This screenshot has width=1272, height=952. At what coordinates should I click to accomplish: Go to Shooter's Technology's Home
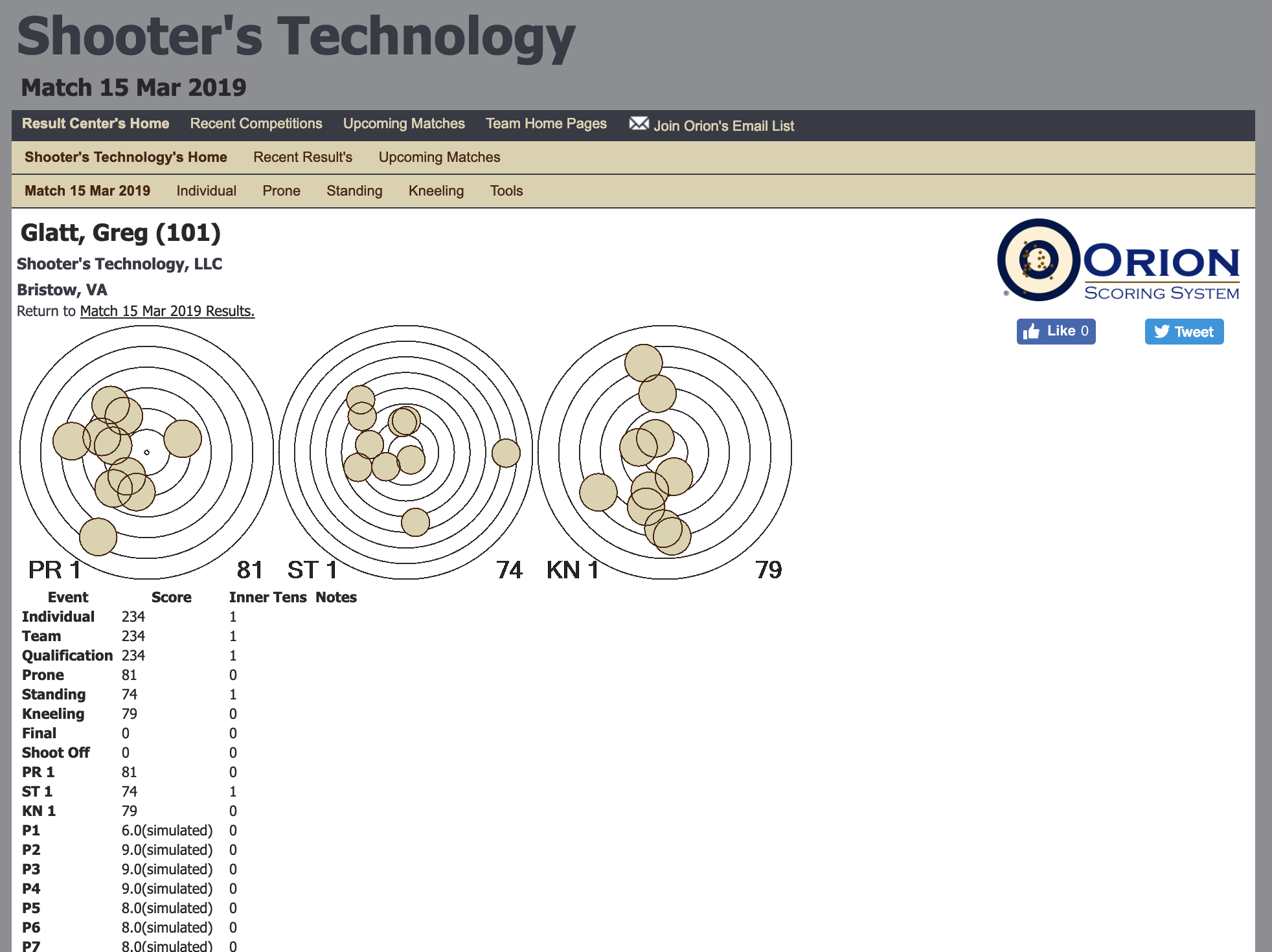point(126,157)
